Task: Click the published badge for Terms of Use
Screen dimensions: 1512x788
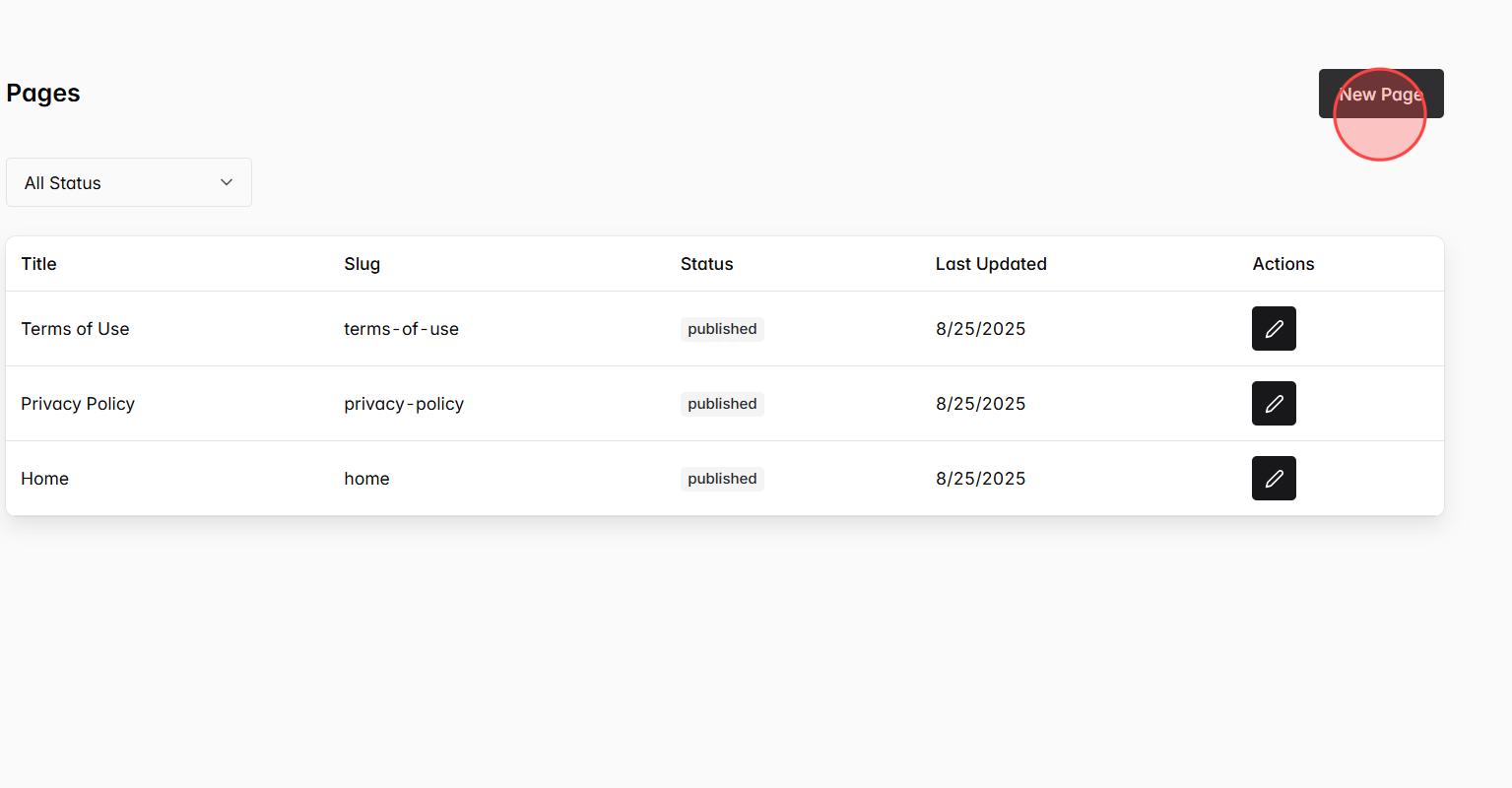Action: pos(722,328)
